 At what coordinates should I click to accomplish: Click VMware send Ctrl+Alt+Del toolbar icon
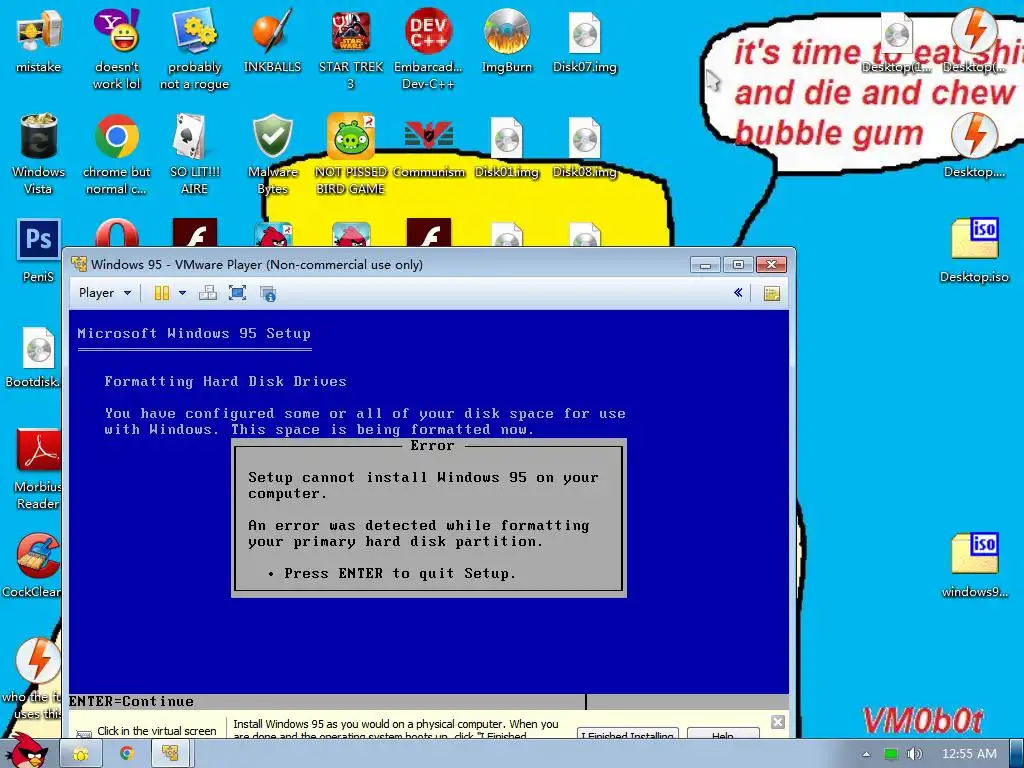208,293
